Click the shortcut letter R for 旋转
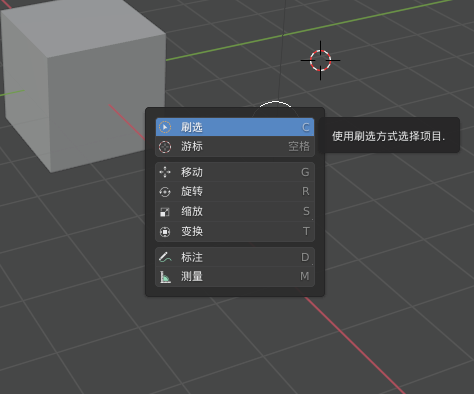Viewport: 474px width, 394px height. pos(306,191)
